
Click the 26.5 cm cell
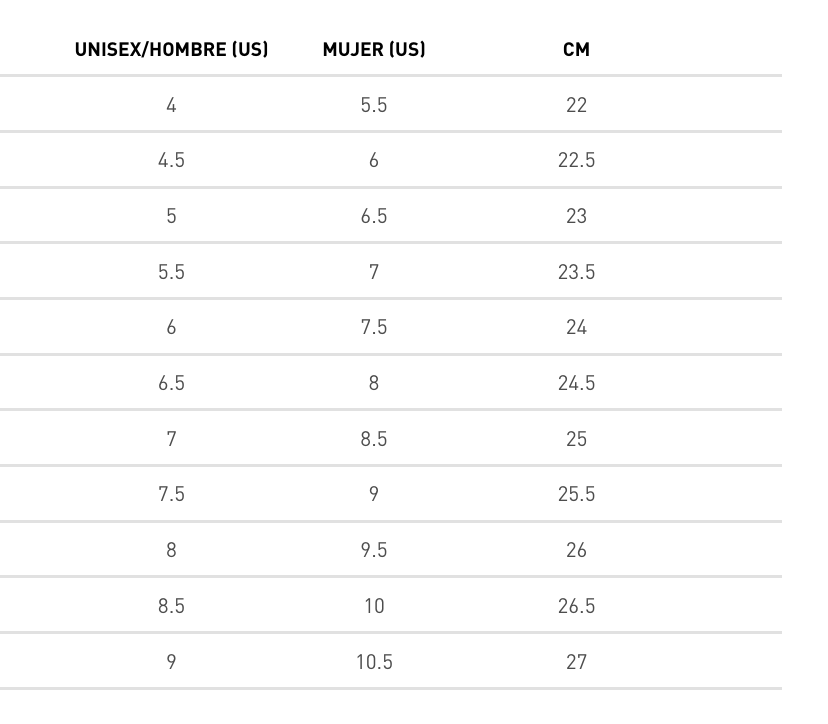tap(576, 606)
